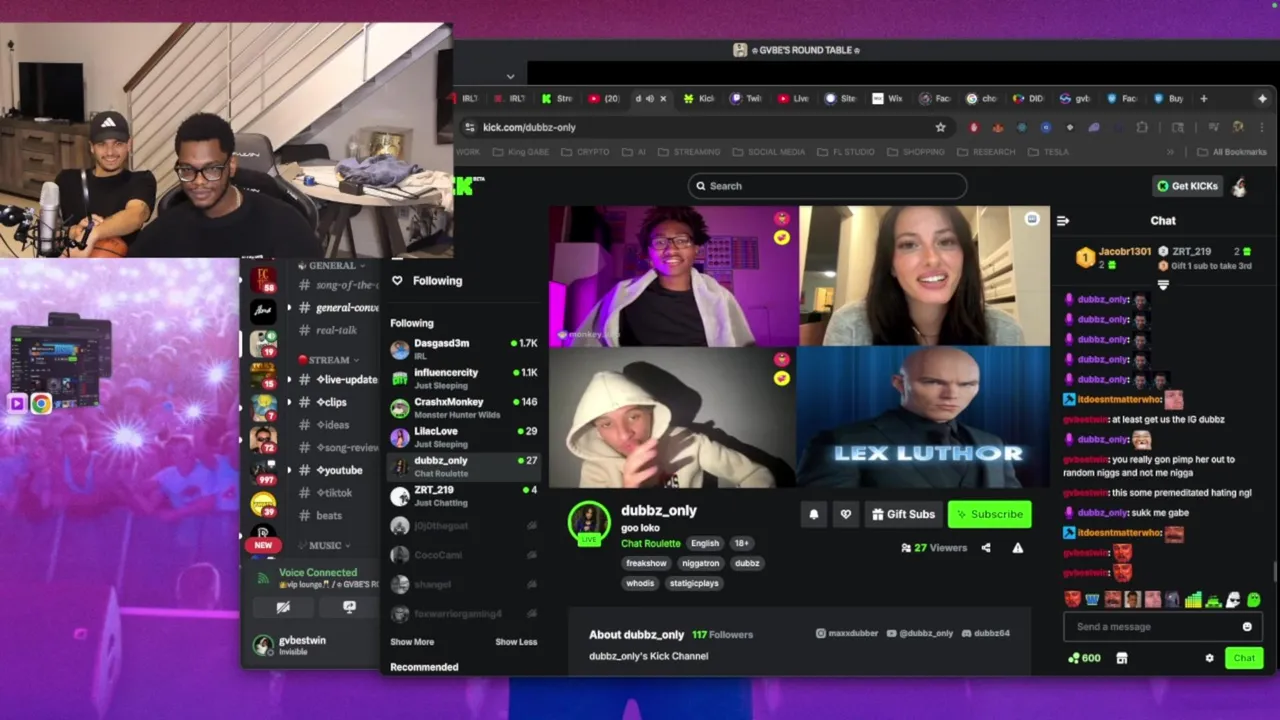Show hidden bookmarks with double chevron
The image size is (1280, 720).
(x=1171, y=152)
